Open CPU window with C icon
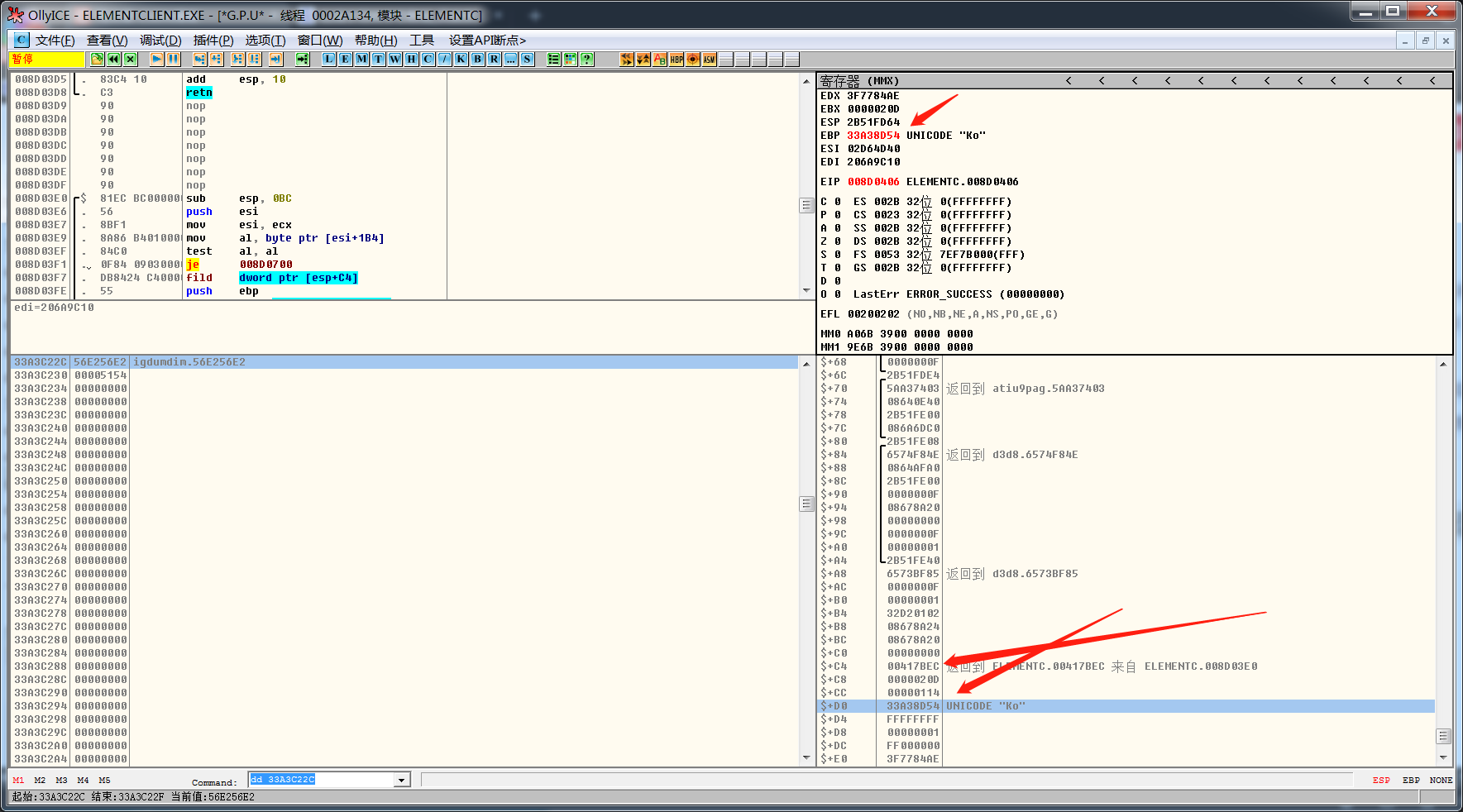 [x=428, y=59]
